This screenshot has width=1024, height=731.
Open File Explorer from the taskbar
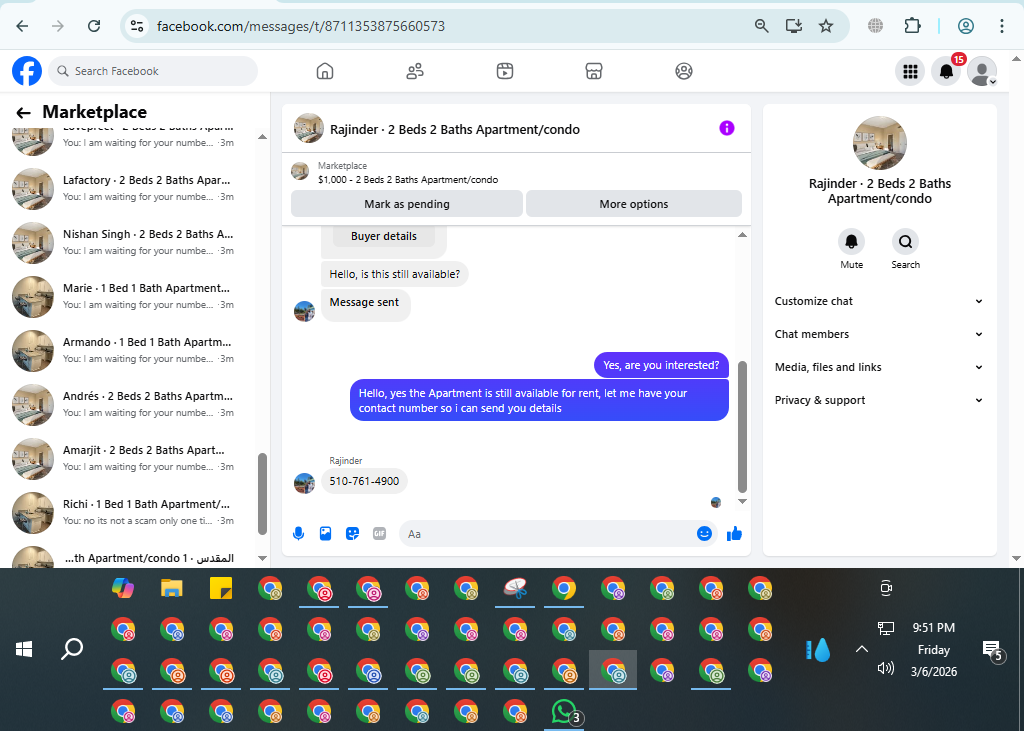172,589
